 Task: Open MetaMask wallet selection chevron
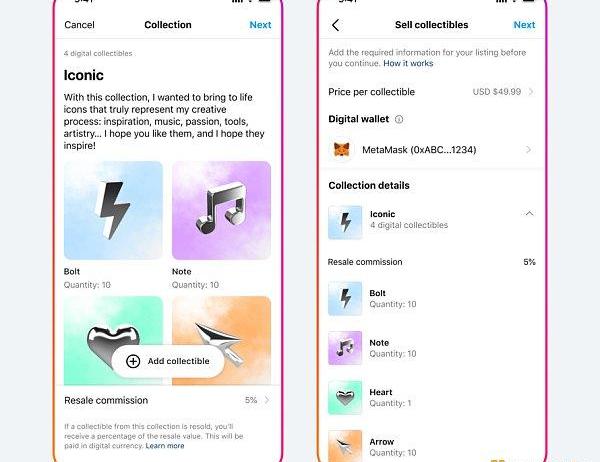tap(528, 150)
